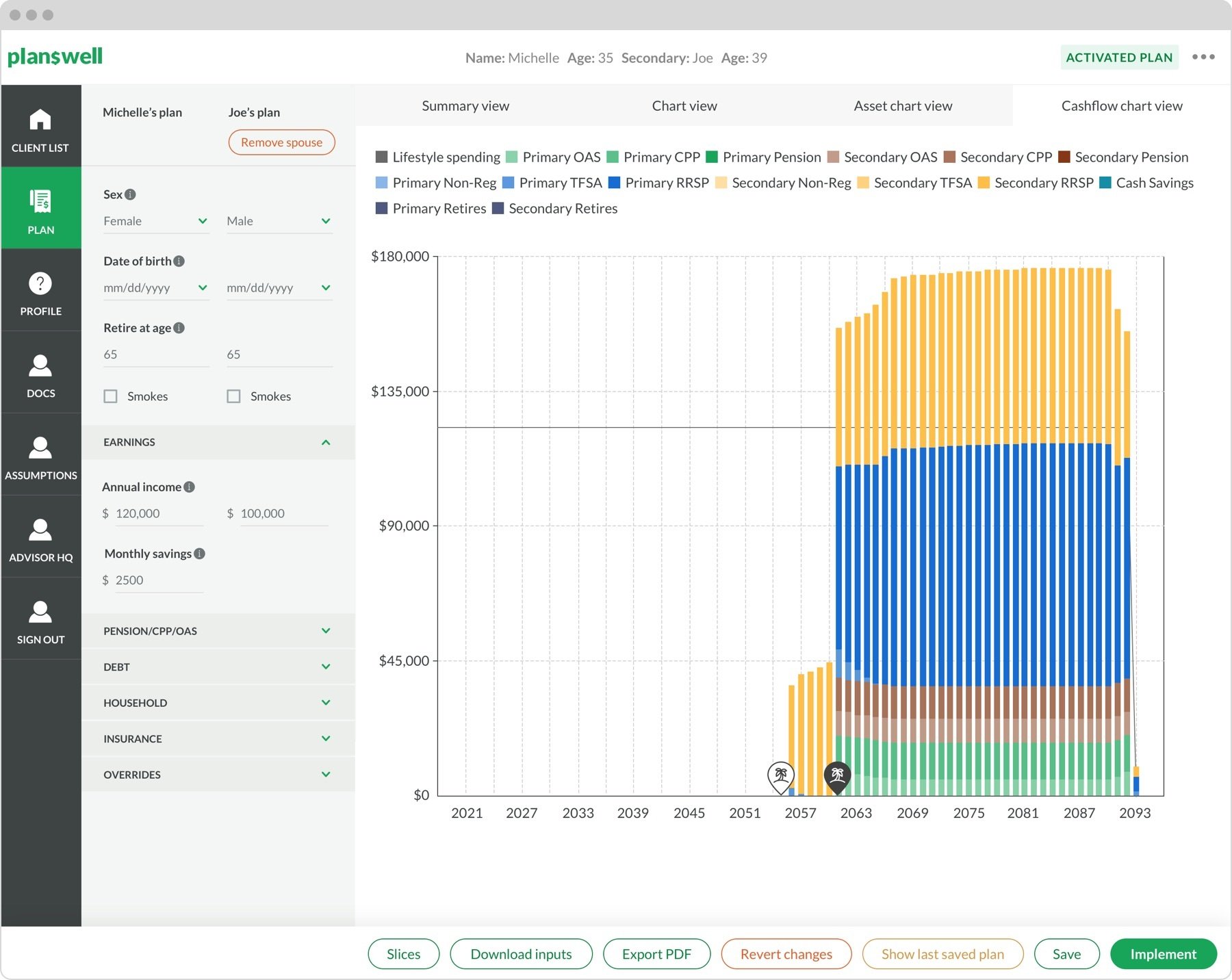This screenshot has width=1232, height=980.
Task: Click the Export PDF button
Action: coord(656,954)
